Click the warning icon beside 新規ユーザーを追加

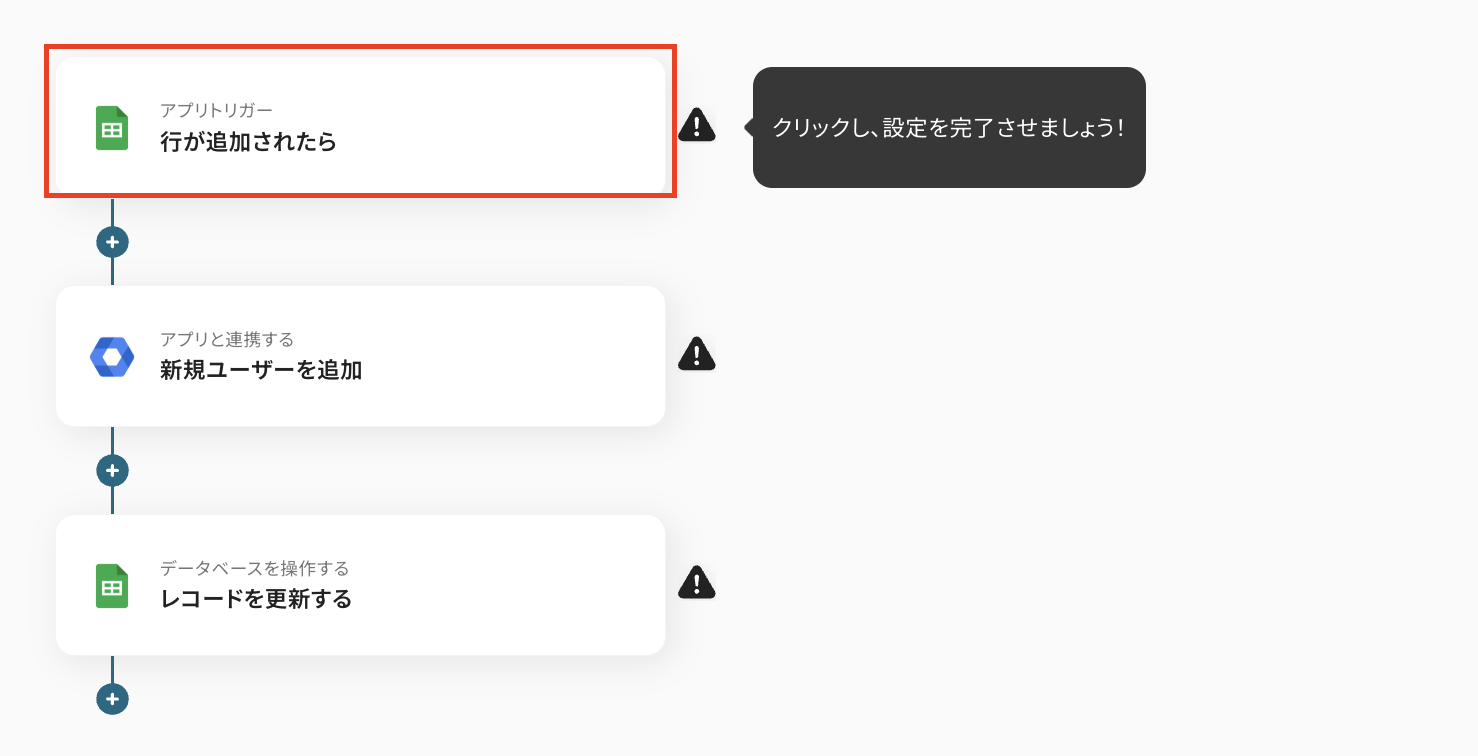(x=697, y=353)
